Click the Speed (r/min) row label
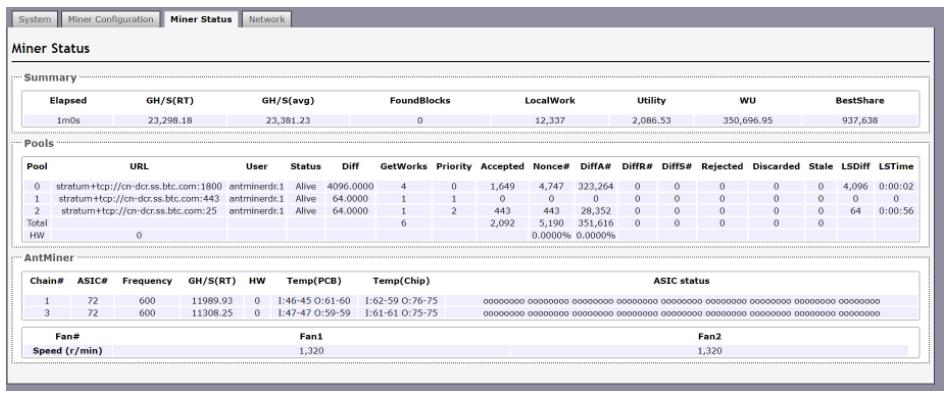 [67, 351]
